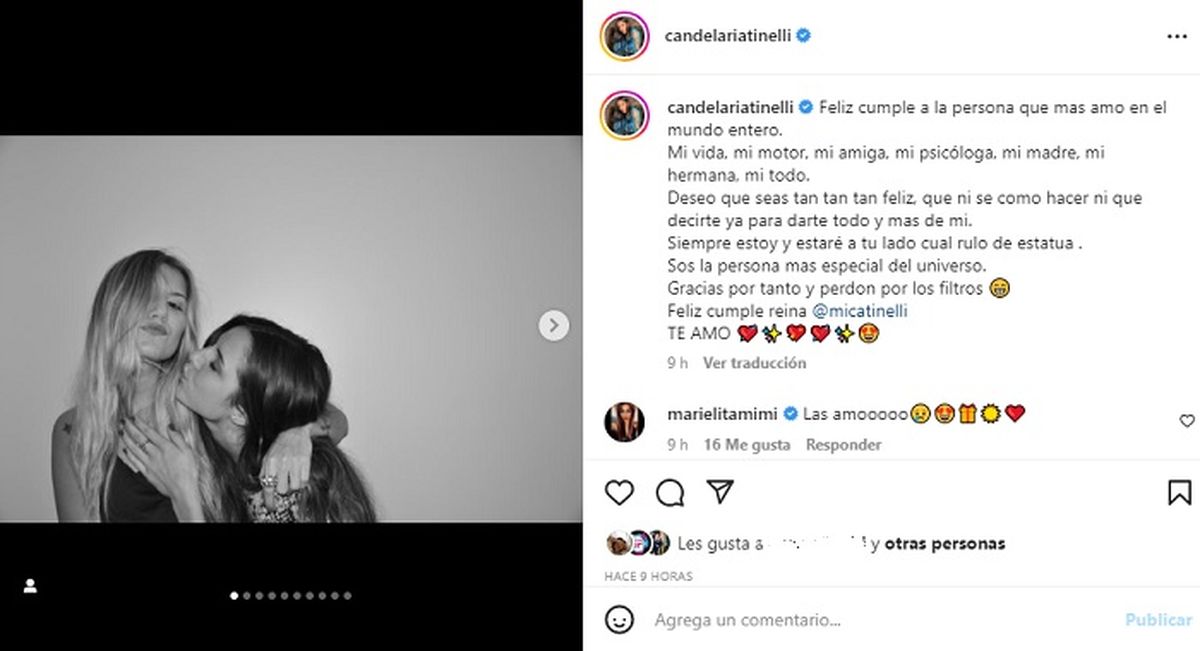Viewport: 1200px width, 651px height.
Task: Like the marielitamimi comment with small heart
Action: pyautogui.click(x=1187, y=421)
